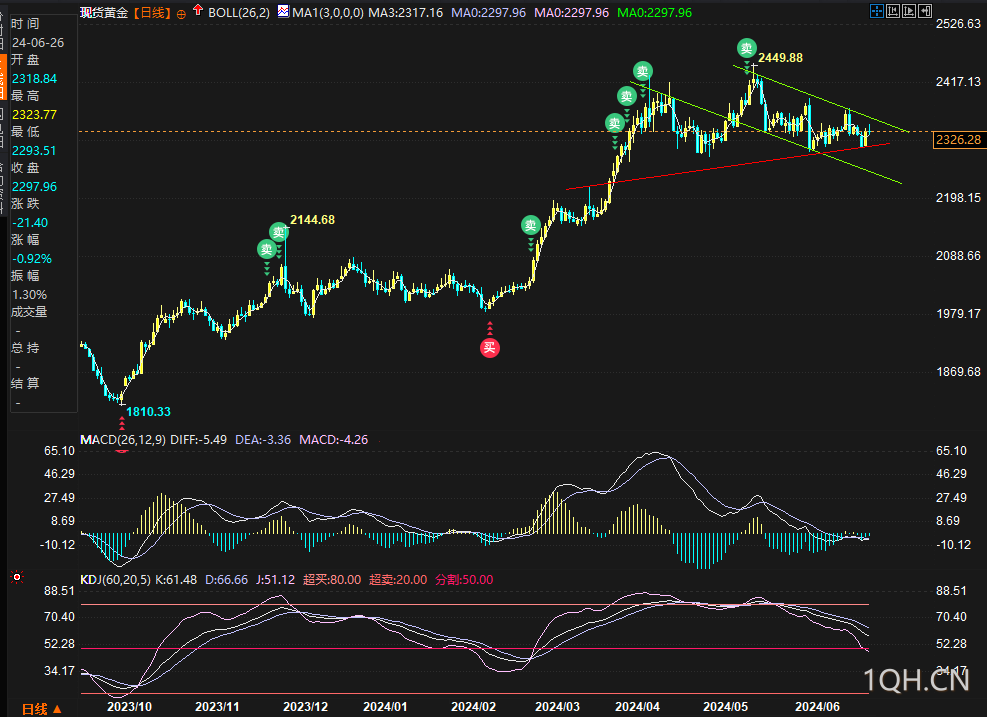
Task: Click the MA3:2317.16 value
Action: point(405,13)
